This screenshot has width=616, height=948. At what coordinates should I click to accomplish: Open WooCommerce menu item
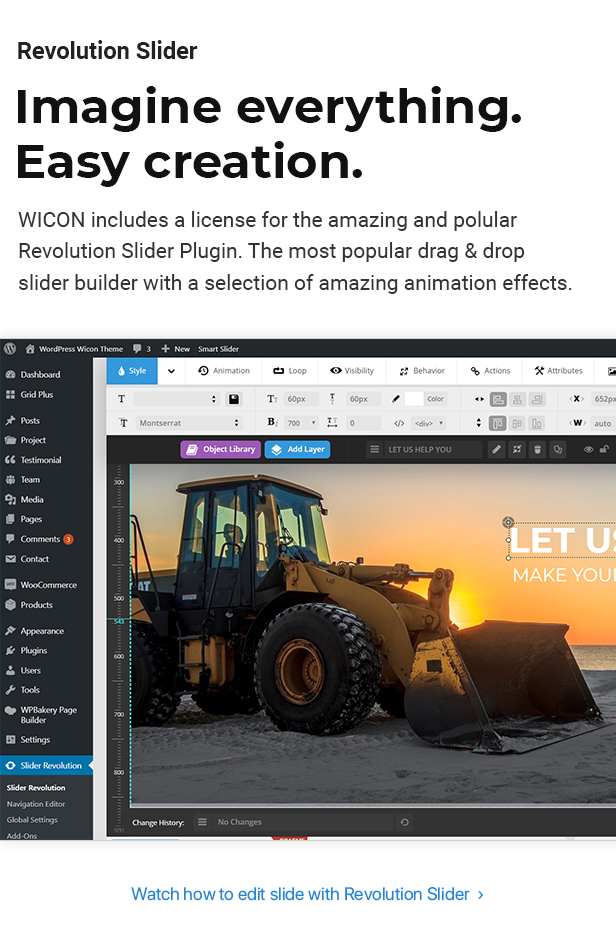click(x=48, y=585)
